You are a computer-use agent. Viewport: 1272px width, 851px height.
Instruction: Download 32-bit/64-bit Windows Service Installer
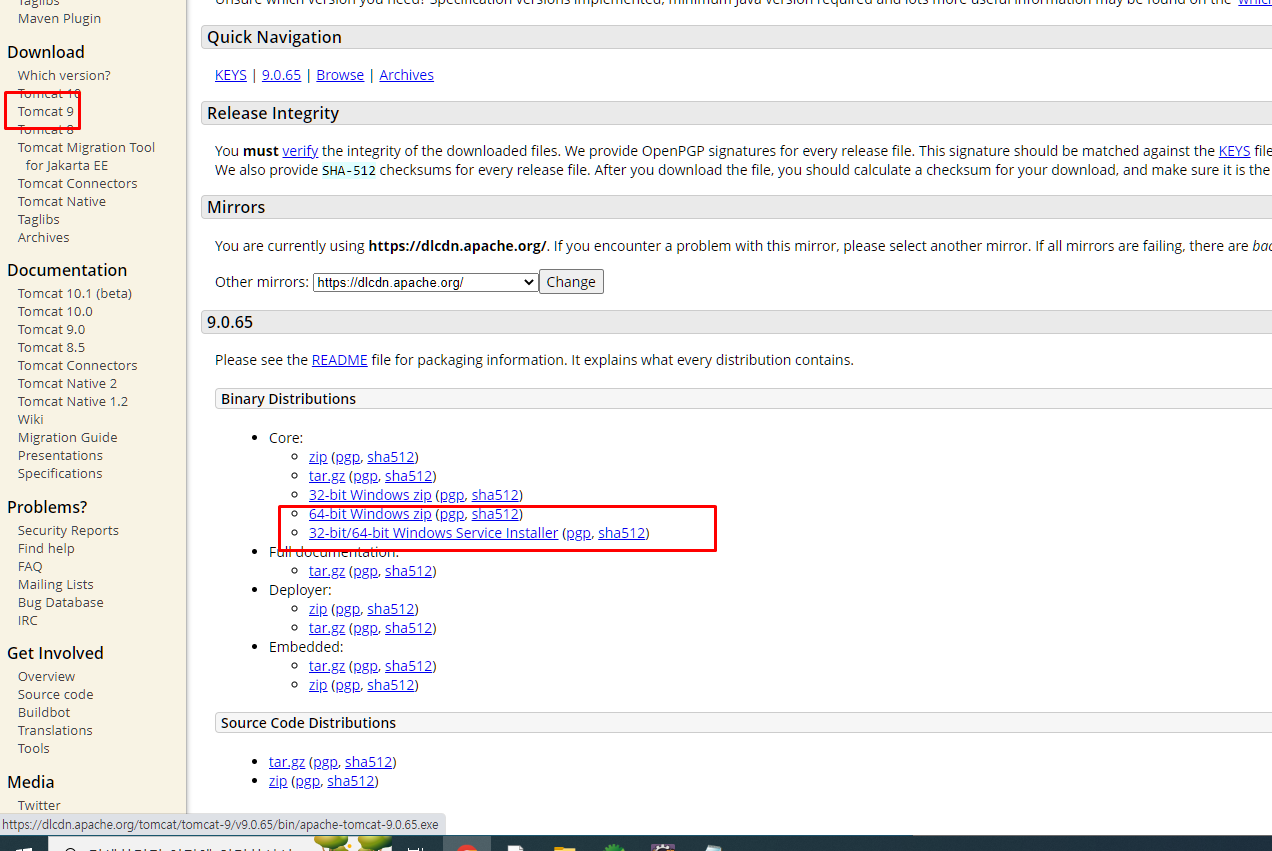click(433, 533)
